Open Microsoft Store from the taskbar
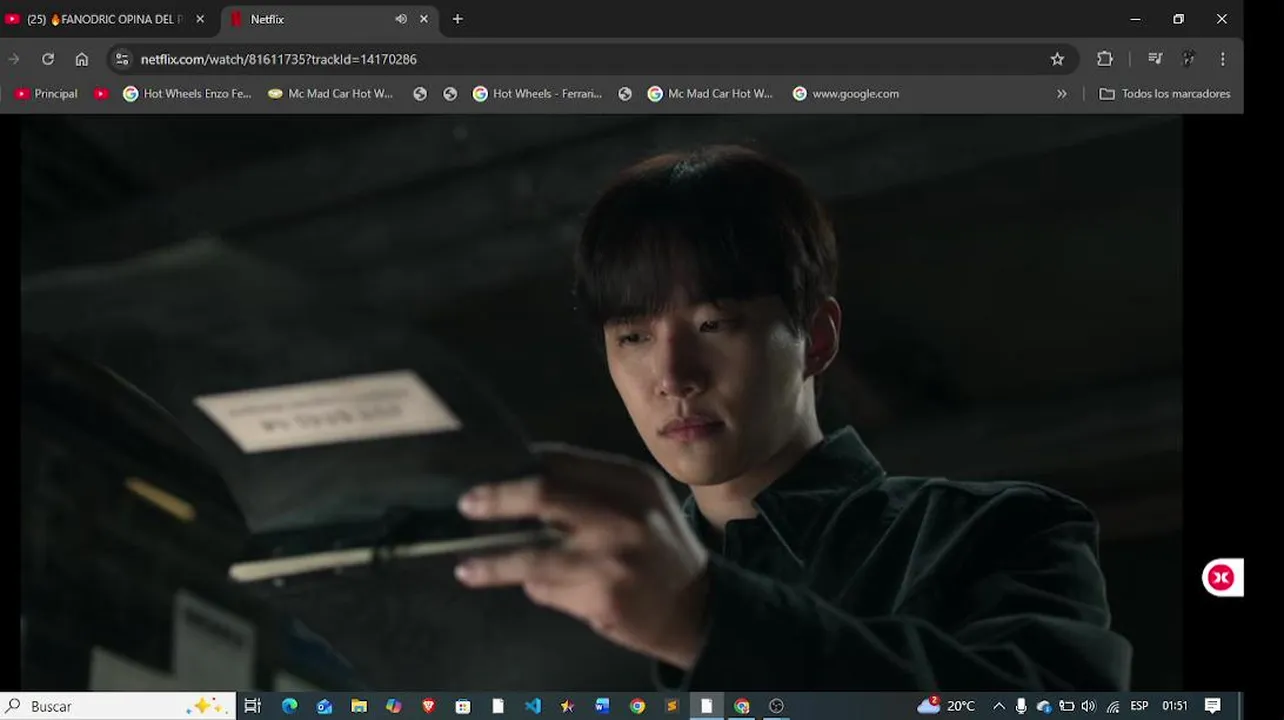1284x720 pixels. [x=463, y=706]
